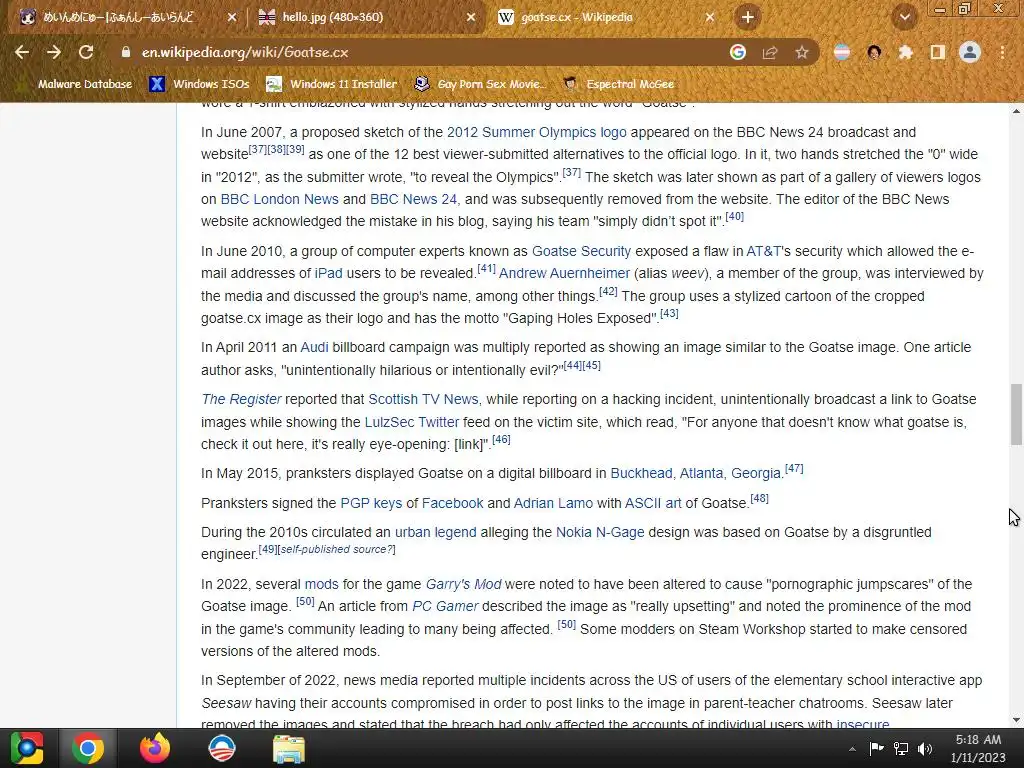Click the page's vertical scrollbar thumb
1024x768 pixels.
(x=1016, y=414)
